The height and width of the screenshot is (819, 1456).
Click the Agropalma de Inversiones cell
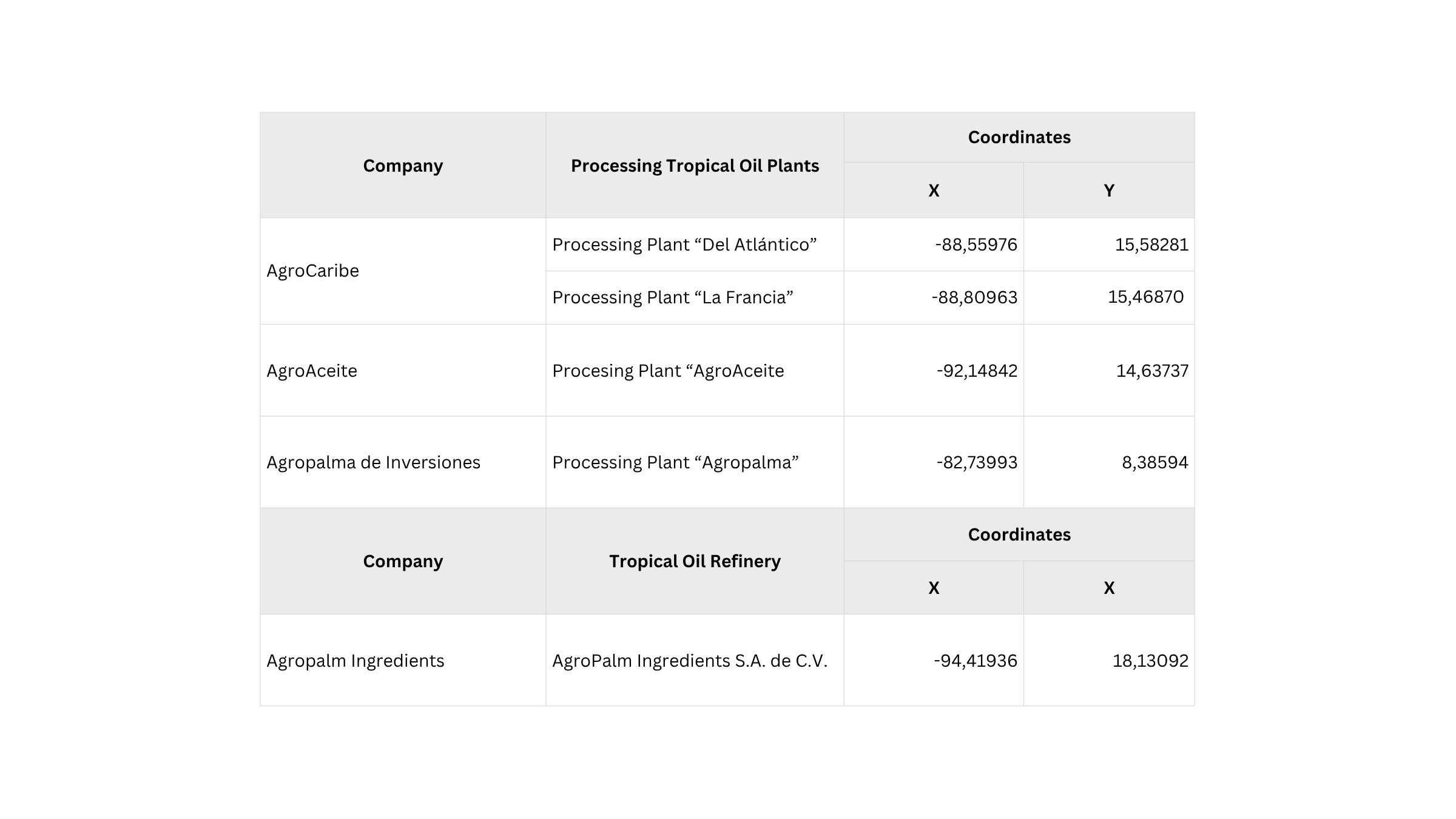click(373, 462)
